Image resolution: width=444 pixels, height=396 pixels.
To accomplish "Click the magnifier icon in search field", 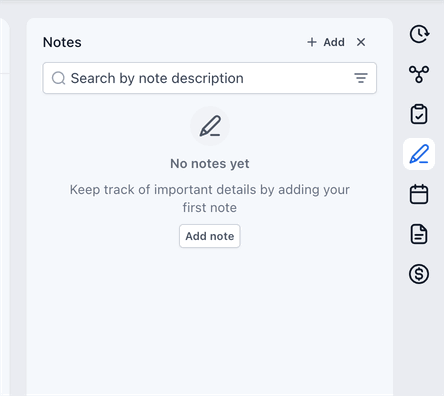I will pyautogui.click(x=58, y=78).
